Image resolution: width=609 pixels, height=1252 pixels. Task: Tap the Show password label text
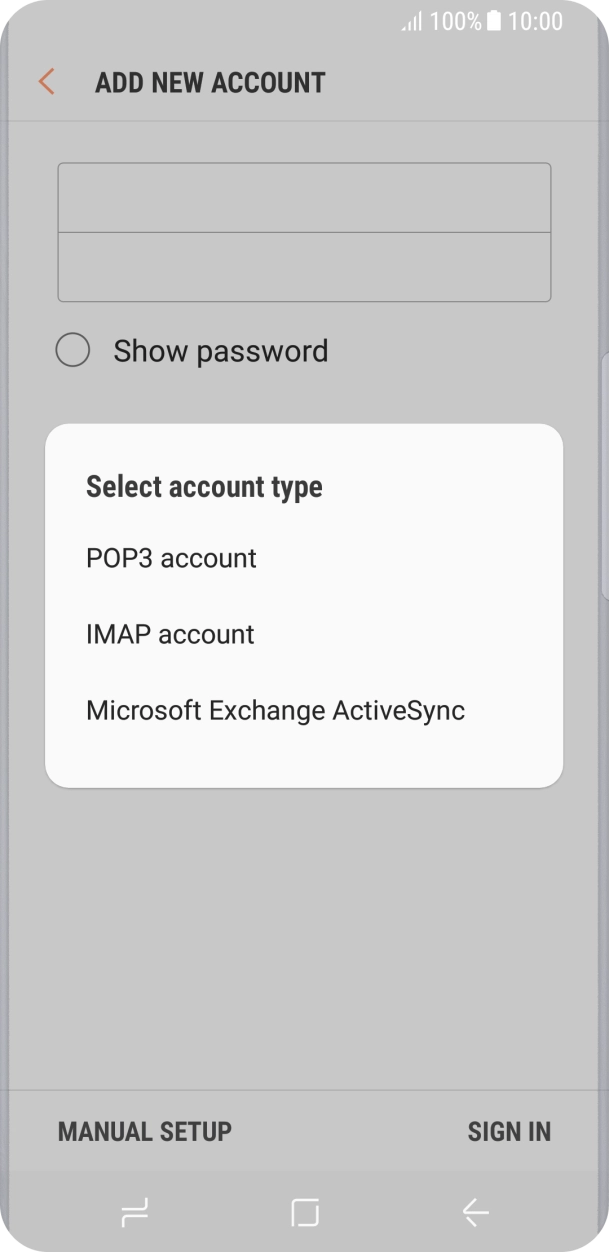point(219,351)
